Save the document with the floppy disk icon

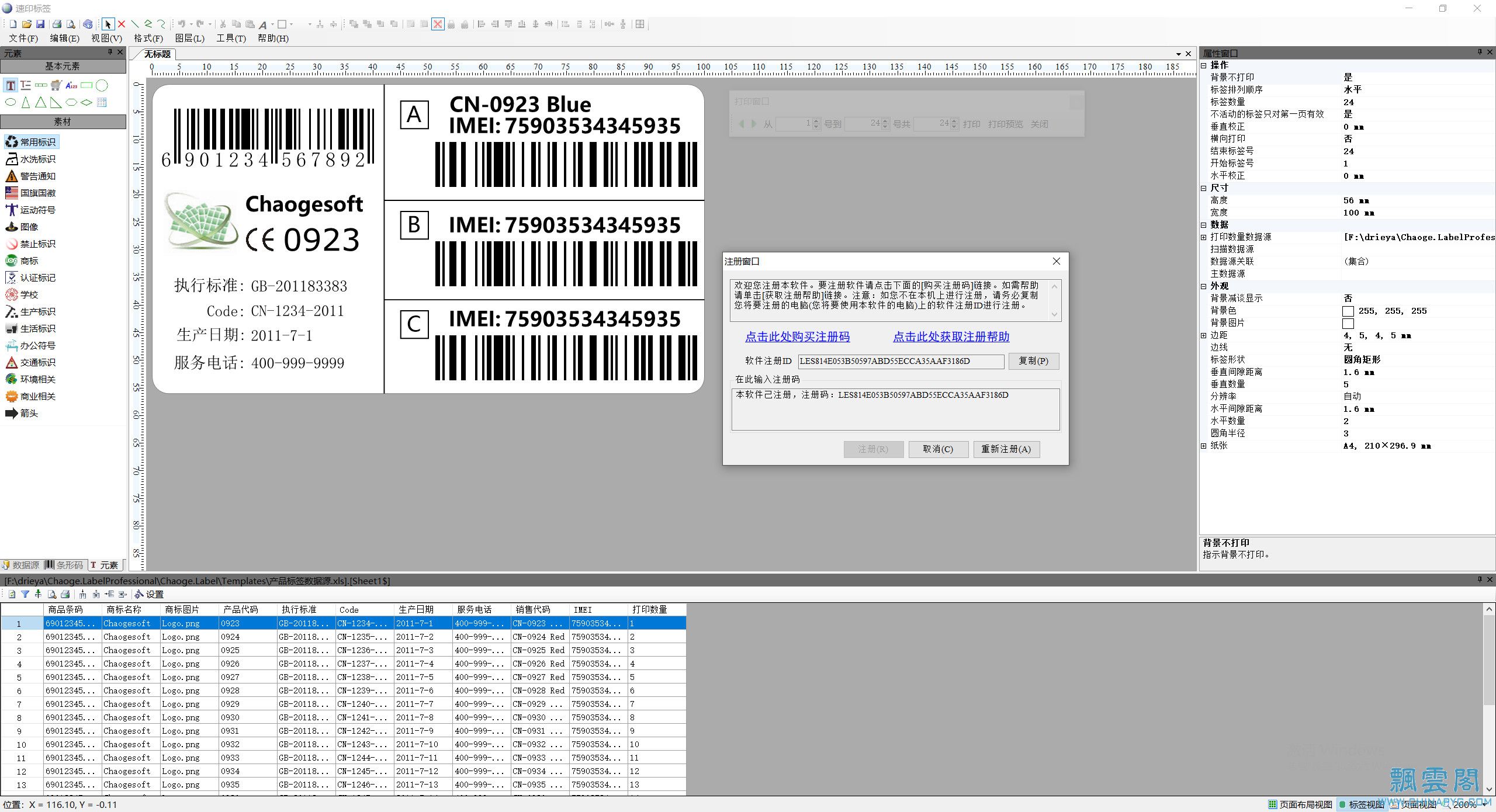(40, 24)
